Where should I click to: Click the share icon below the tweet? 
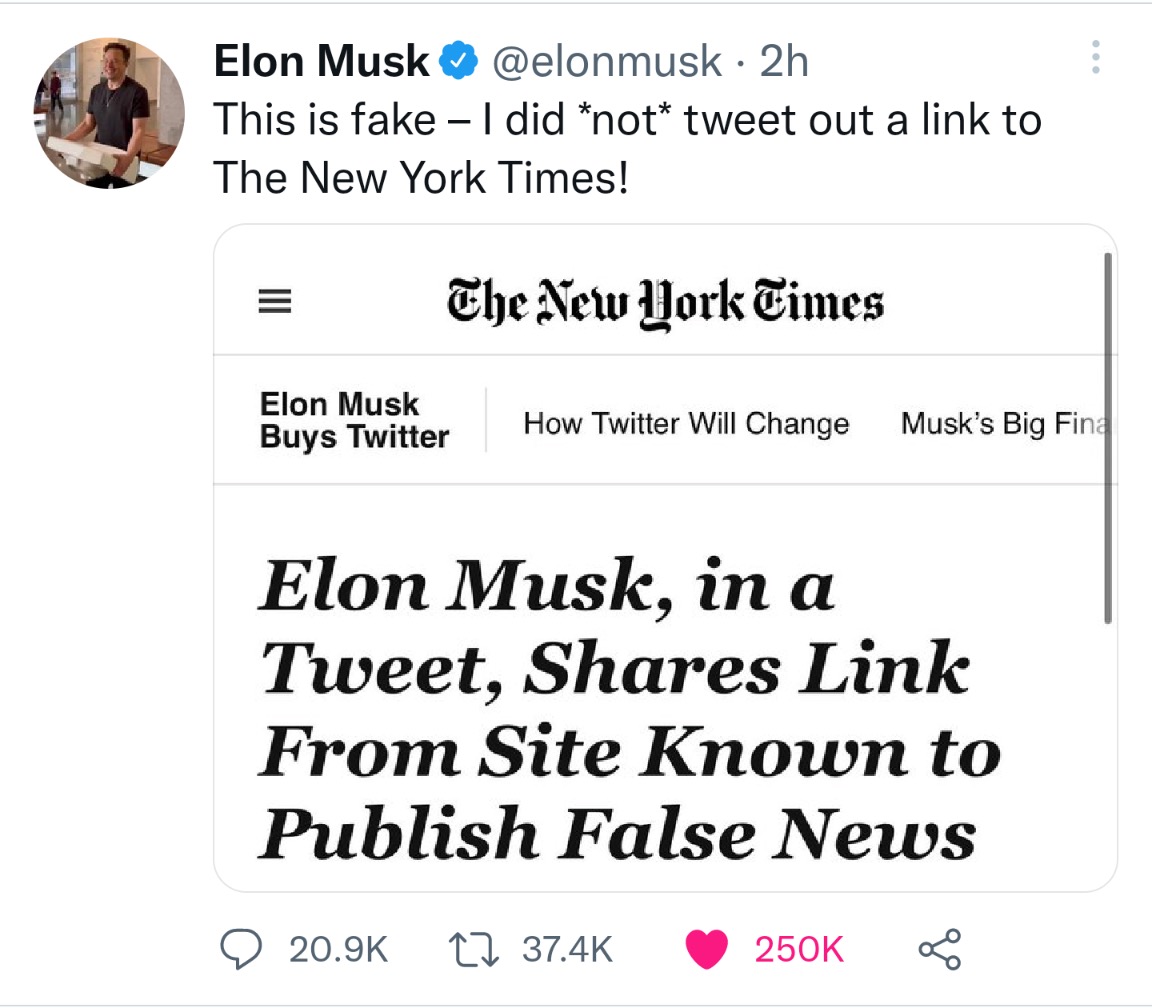point(939,948)
